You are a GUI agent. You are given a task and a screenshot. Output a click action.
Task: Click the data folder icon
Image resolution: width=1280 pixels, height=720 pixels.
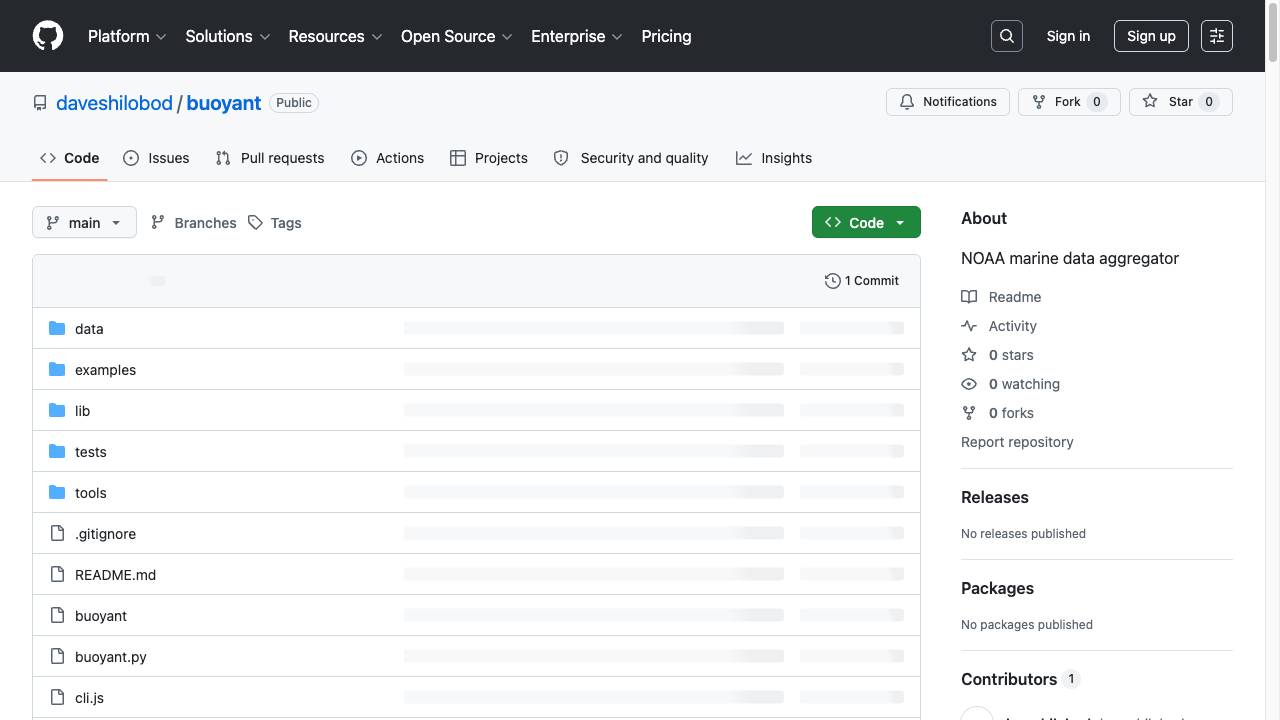(57, 328)
